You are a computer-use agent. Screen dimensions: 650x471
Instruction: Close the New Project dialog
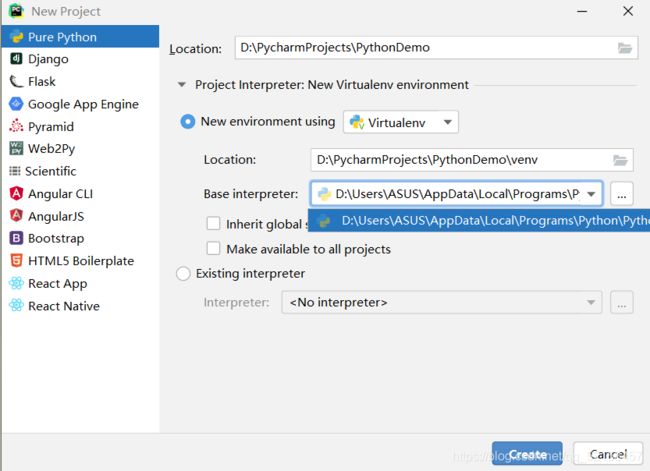point(628,11)
